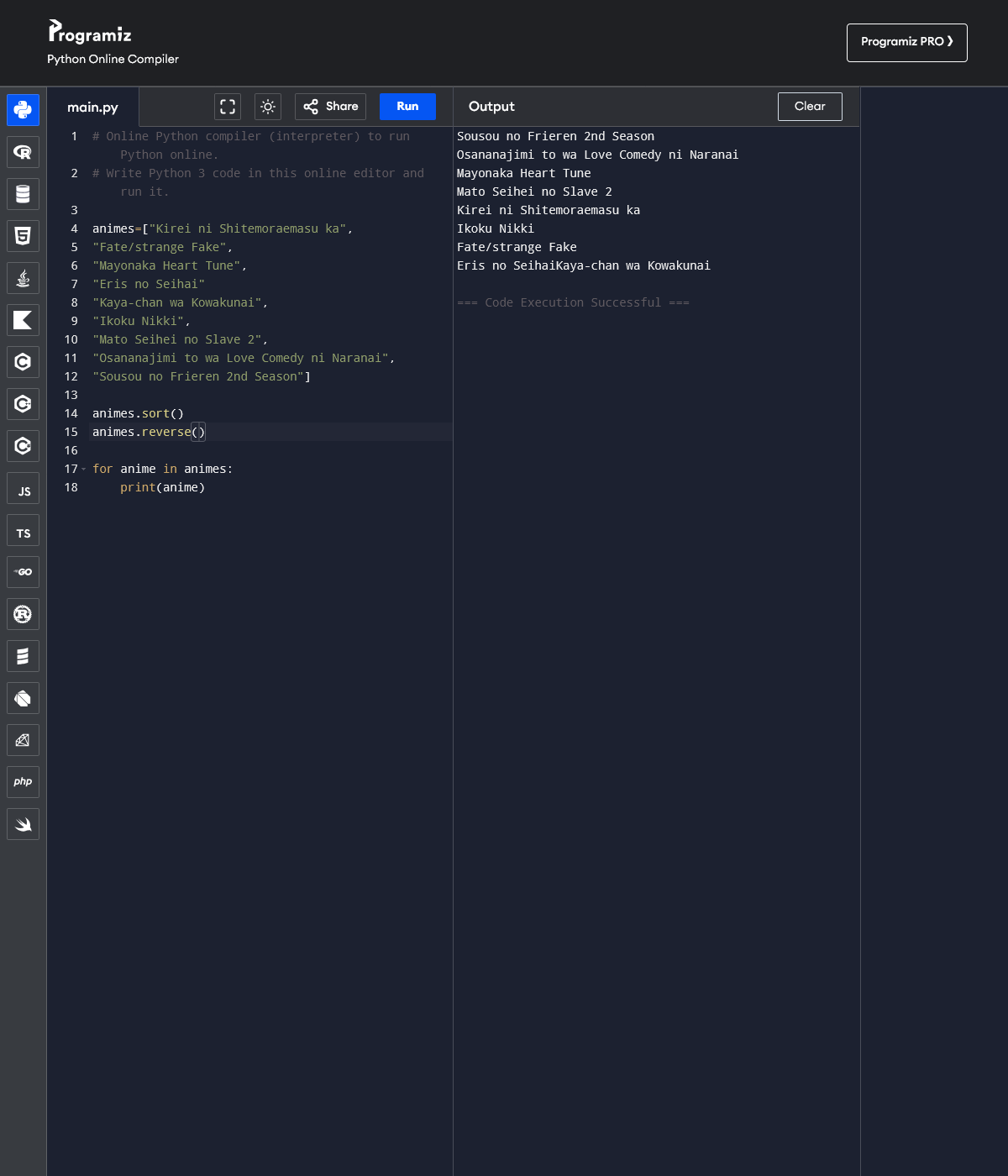Select the Java compiler icon
This screenshot has width=1008, height=1176.
tap(23, 278)
